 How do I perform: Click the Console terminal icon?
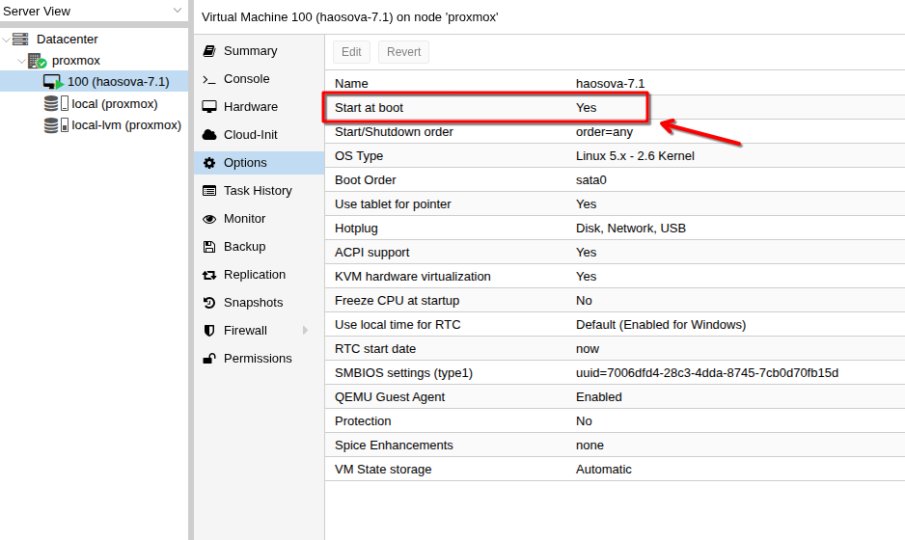(x=209, y=79)
